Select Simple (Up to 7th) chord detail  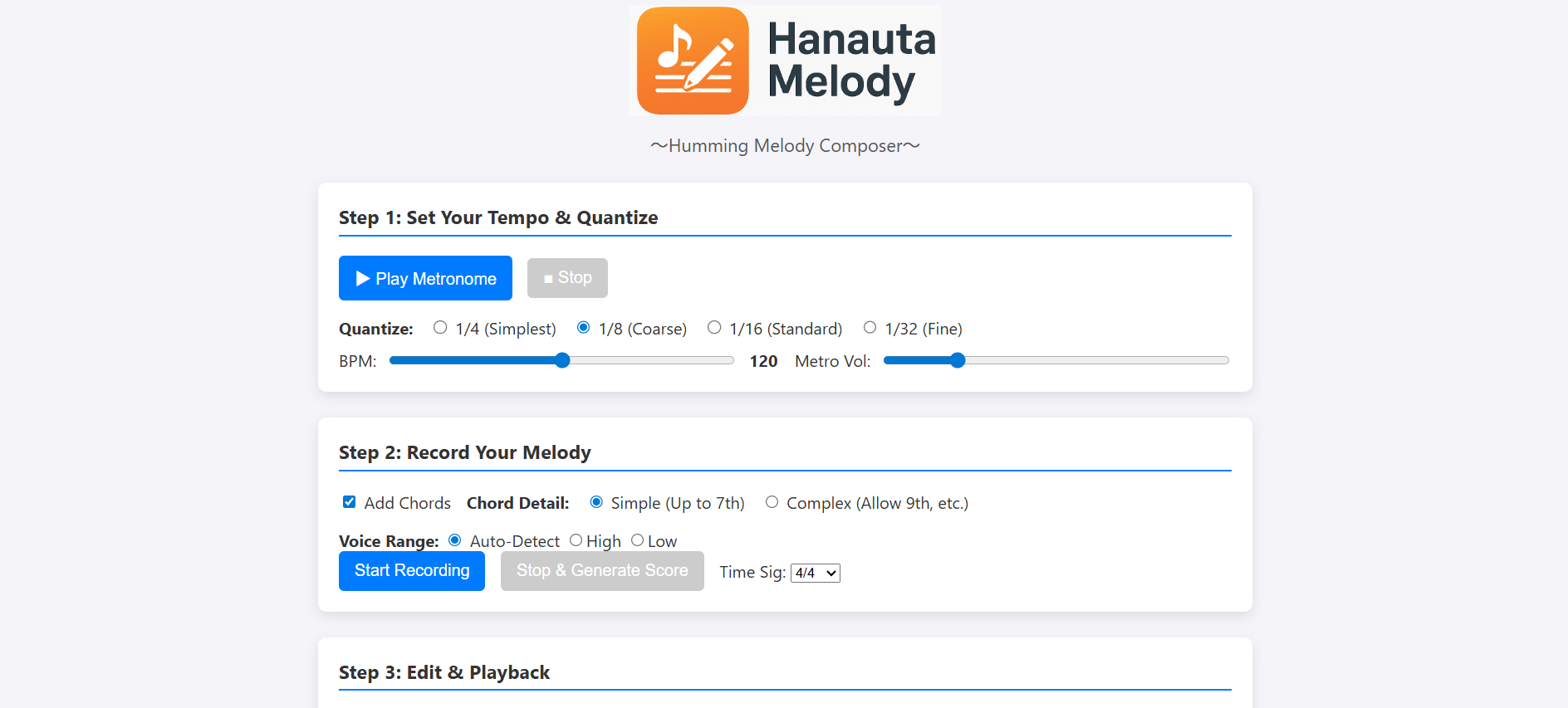tap(596, 502)
